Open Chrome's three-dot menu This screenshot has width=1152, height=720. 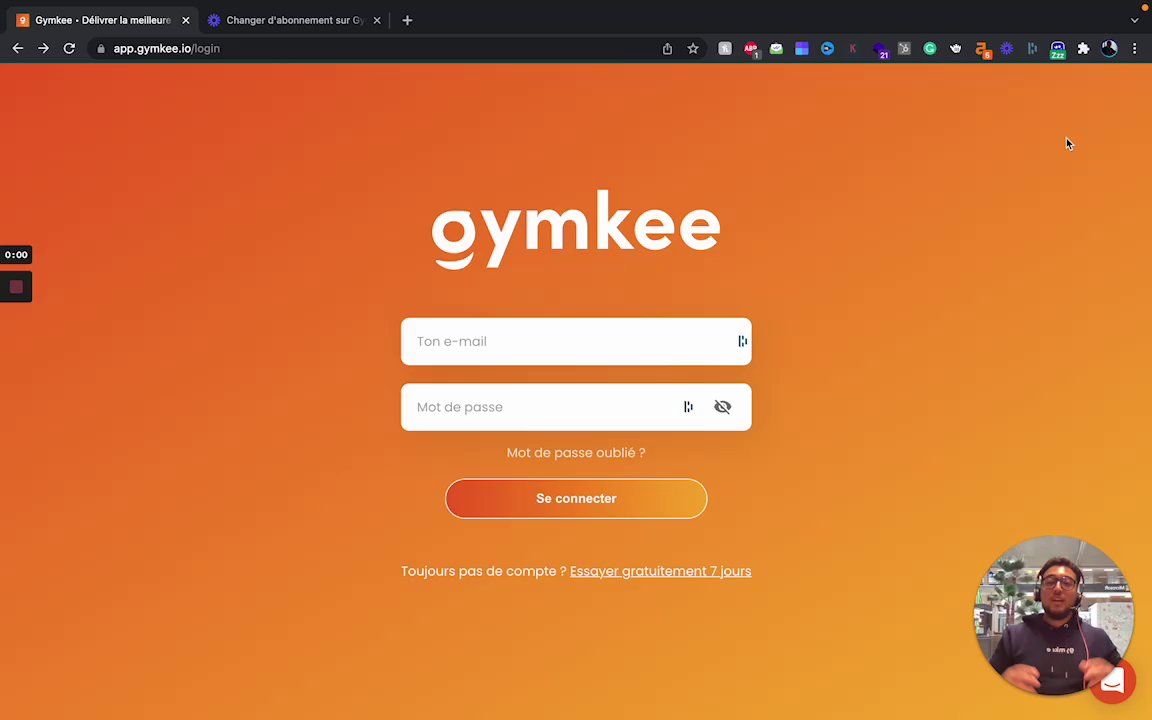click(x=1134, y=48)
